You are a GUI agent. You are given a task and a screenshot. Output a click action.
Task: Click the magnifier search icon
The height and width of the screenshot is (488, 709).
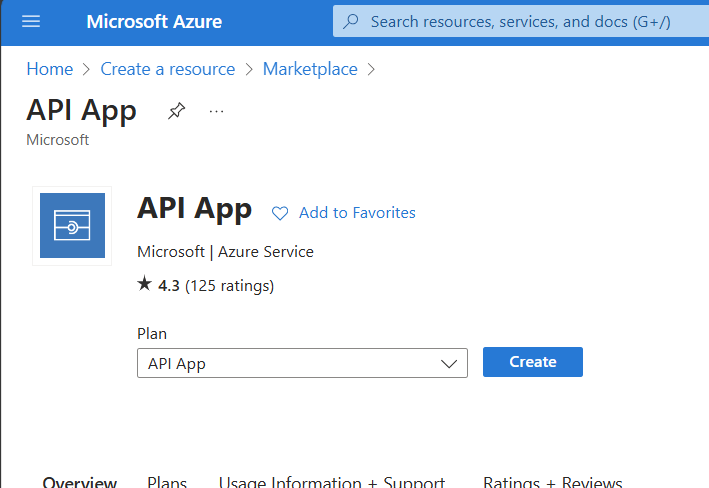(x=350, y=21)
